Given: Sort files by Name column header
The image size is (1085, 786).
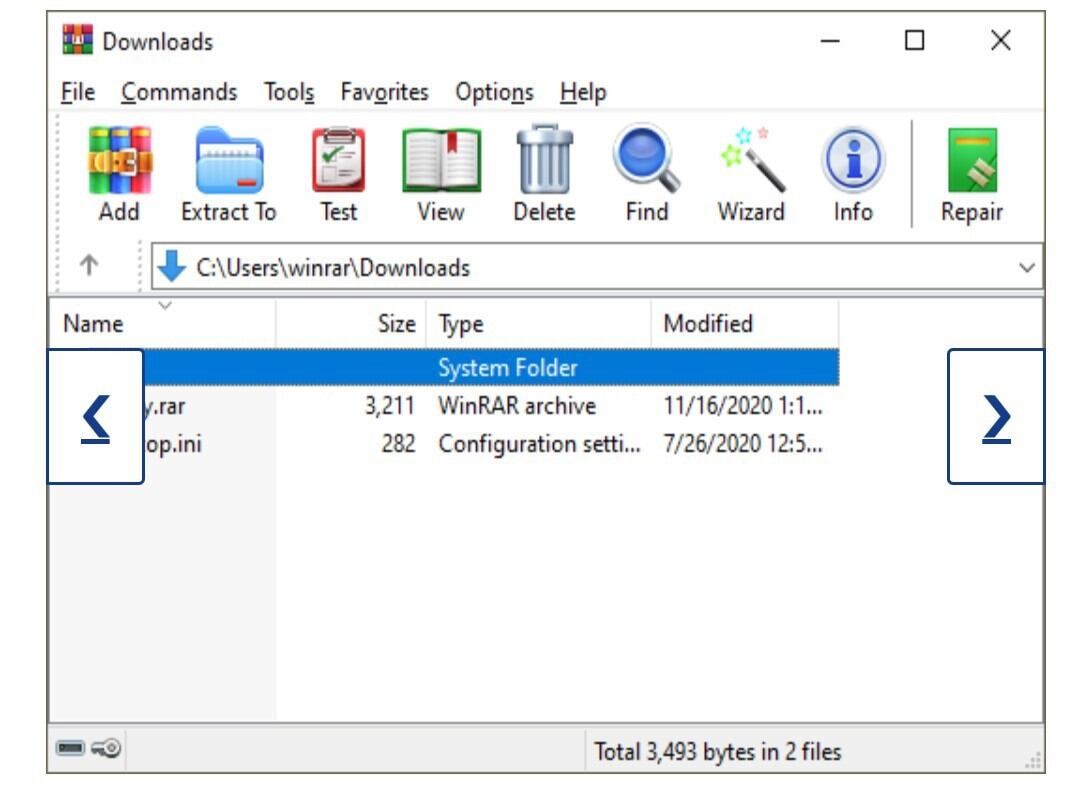Looking at the screenshot, I should click(93, 324).
